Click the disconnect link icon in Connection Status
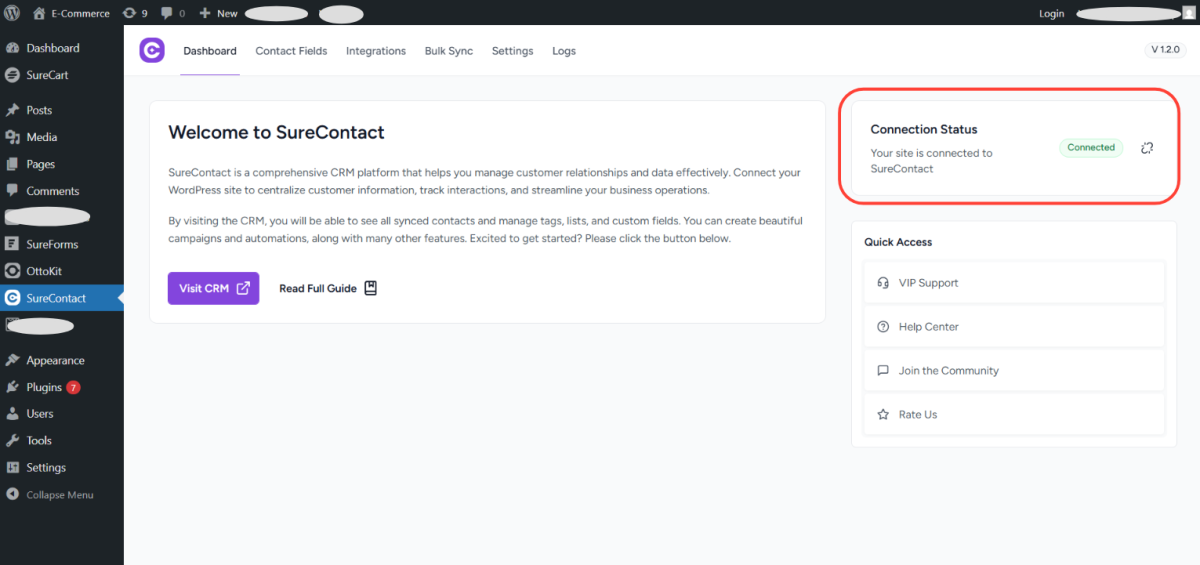 pos(1147,148)
